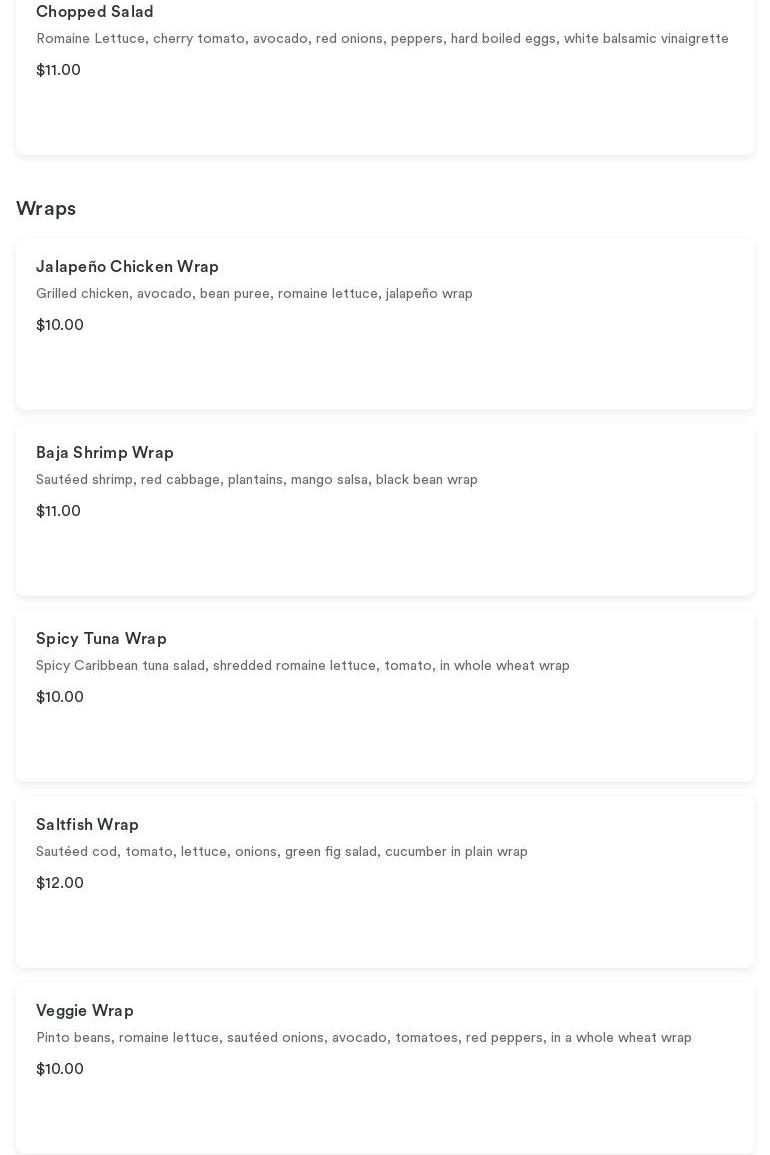Click Chopped Salad $11.00 price
Image resolution: width=770 pixels, height=1155 pixels.
pos(58,70)
